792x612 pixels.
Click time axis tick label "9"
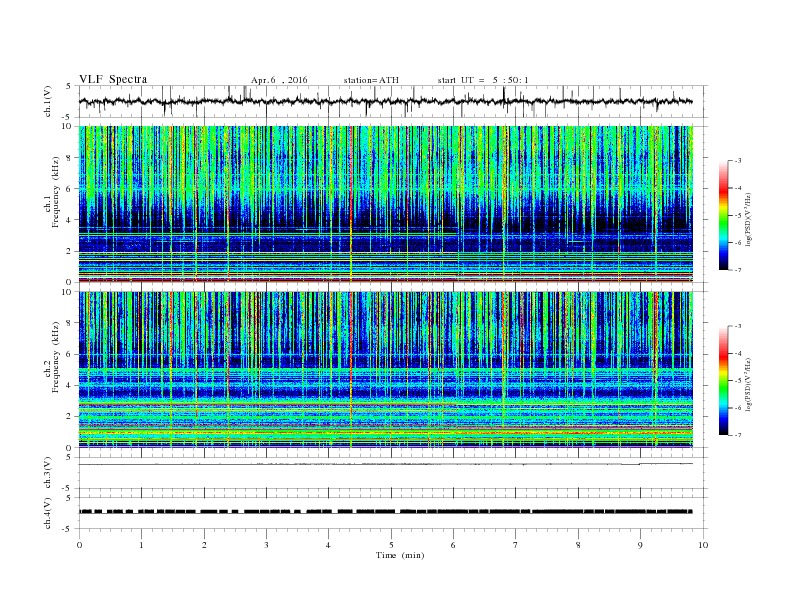640,545
